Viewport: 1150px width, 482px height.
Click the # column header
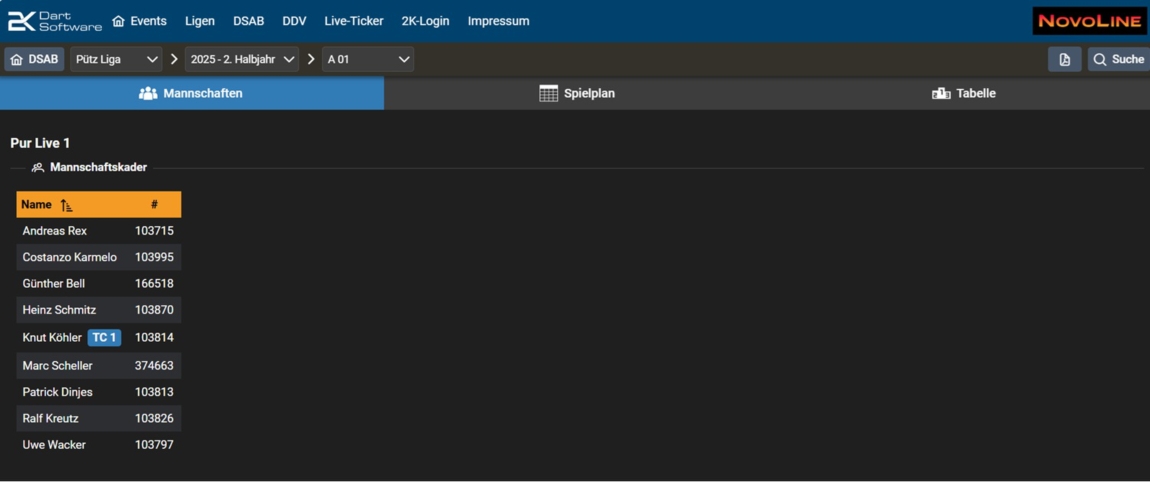[x=154, y=205]
